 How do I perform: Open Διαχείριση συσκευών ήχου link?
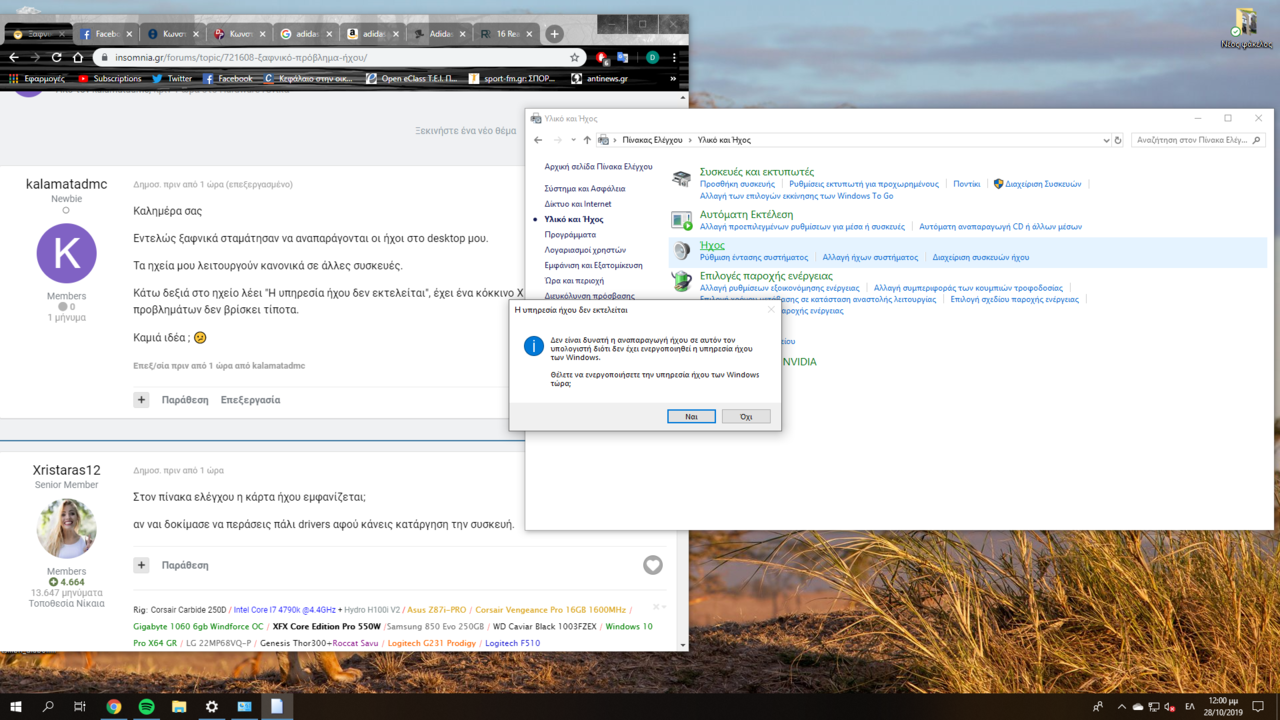coord(980,257)
